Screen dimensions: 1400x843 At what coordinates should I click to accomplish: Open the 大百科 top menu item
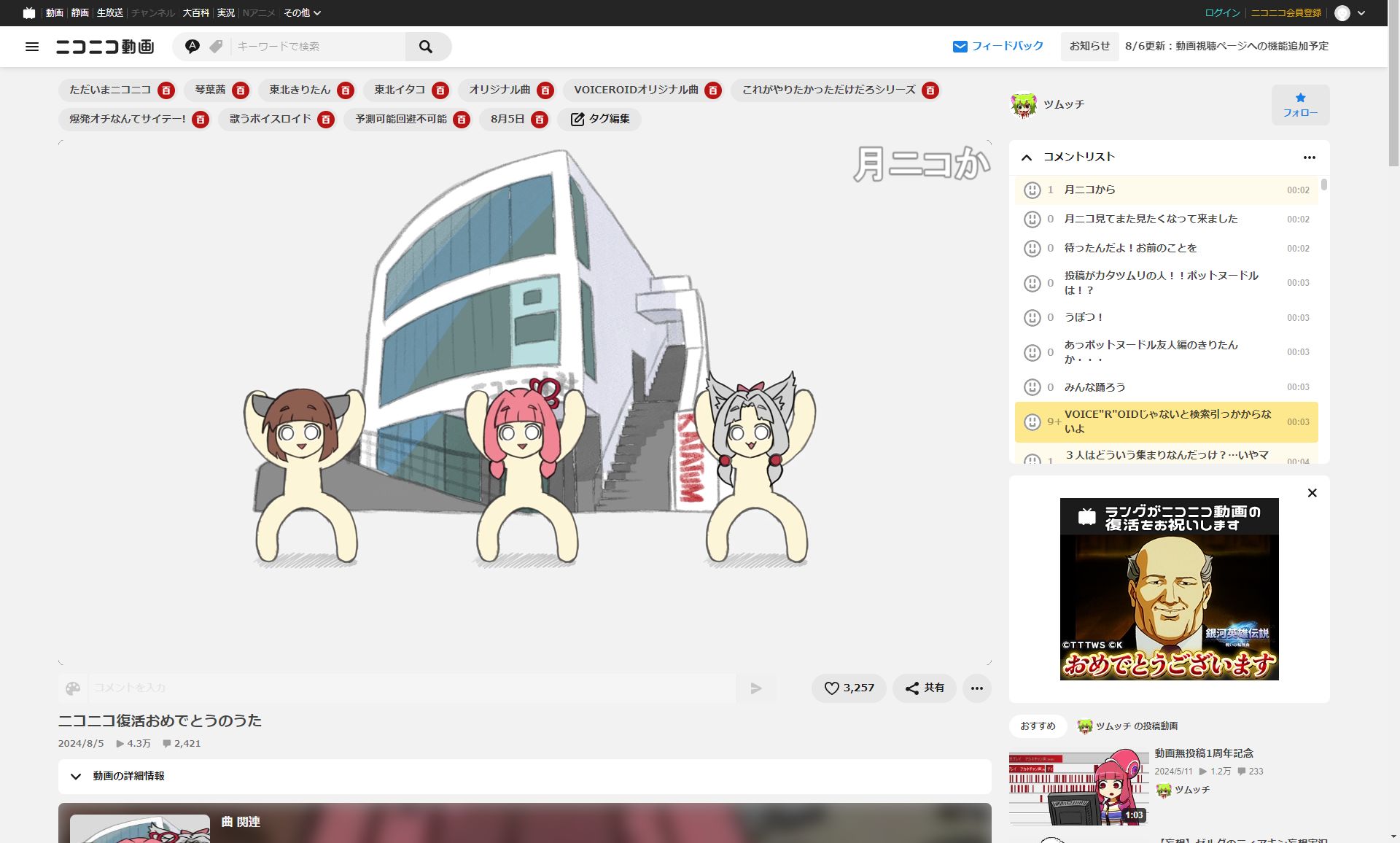click(195, 13)
